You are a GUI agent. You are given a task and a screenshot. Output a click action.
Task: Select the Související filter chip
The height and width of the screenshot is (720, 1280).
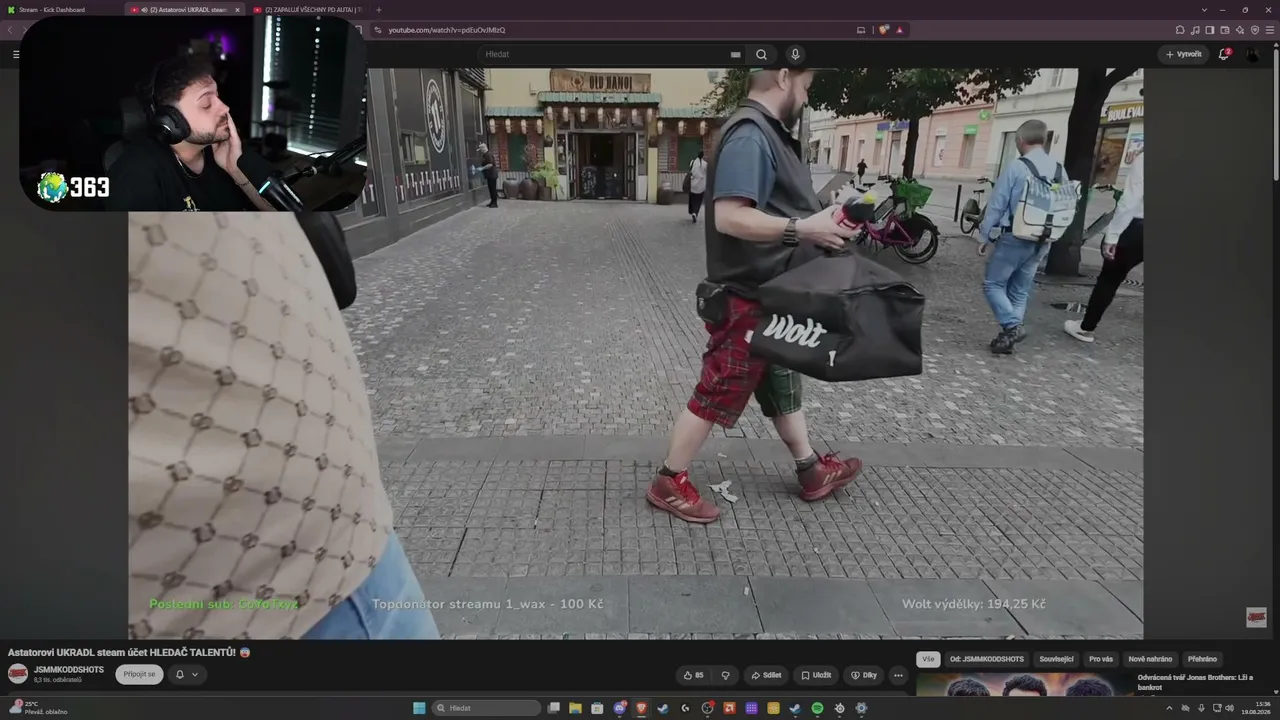[x=1056, y=659]
